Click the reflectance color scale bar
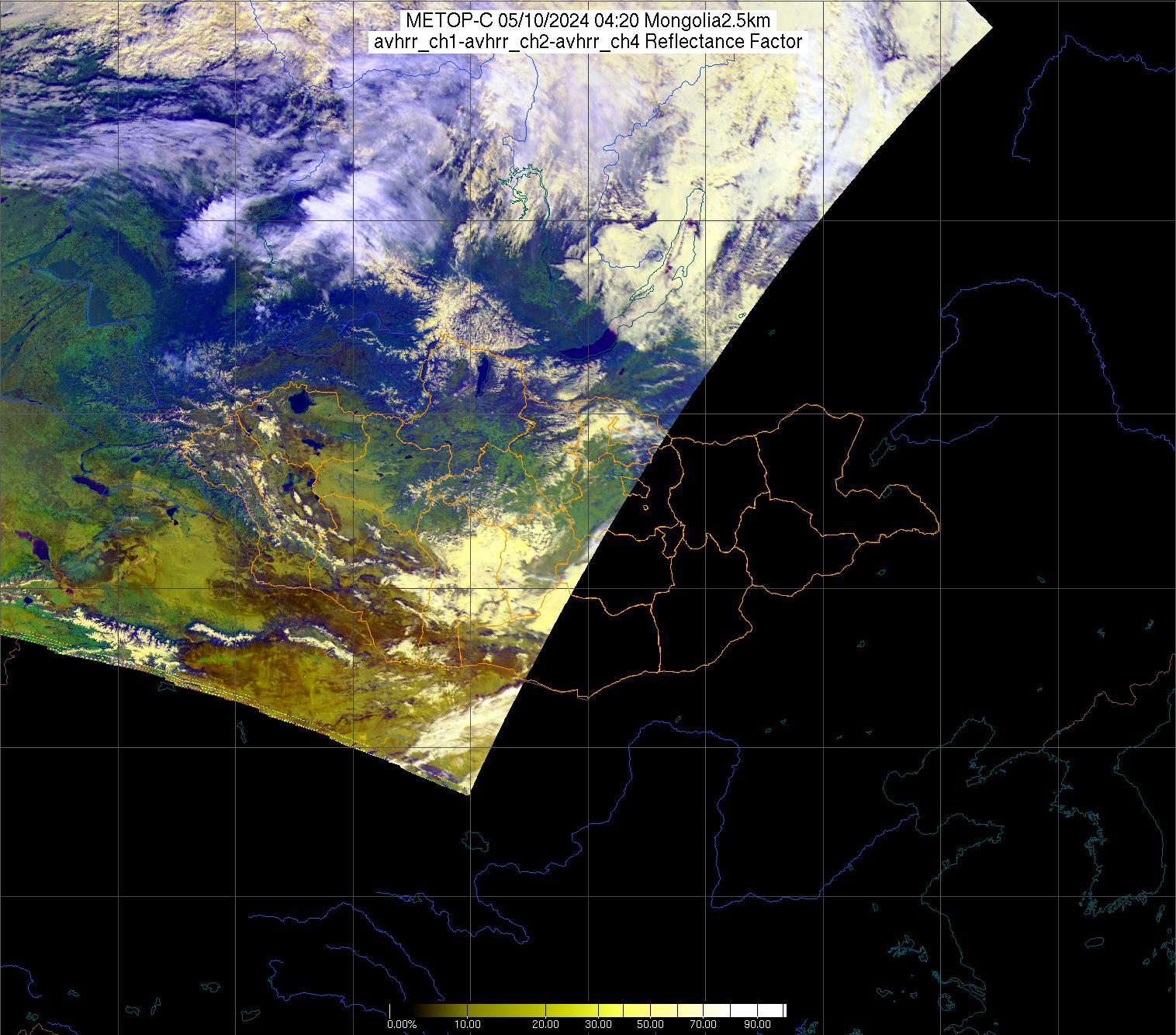This screenshot has width=1176, height=1035. click(x=588, y=1010)
